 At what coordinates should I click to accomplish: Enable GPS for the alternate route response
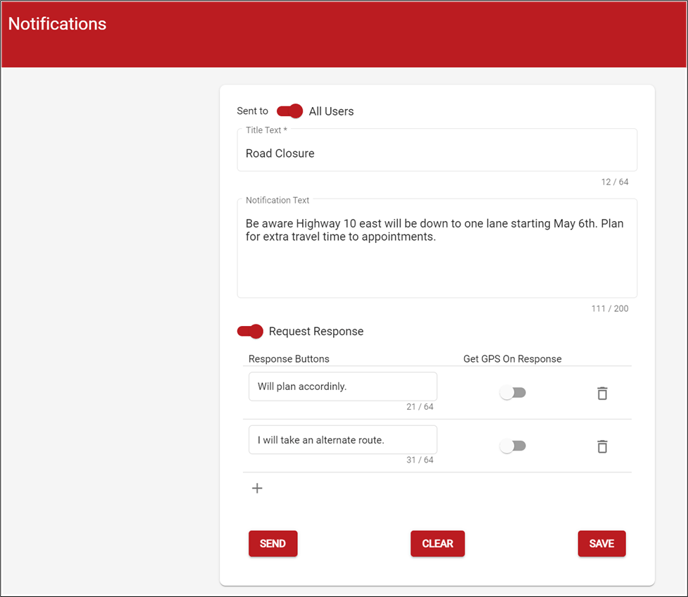[x=513, y=446]
